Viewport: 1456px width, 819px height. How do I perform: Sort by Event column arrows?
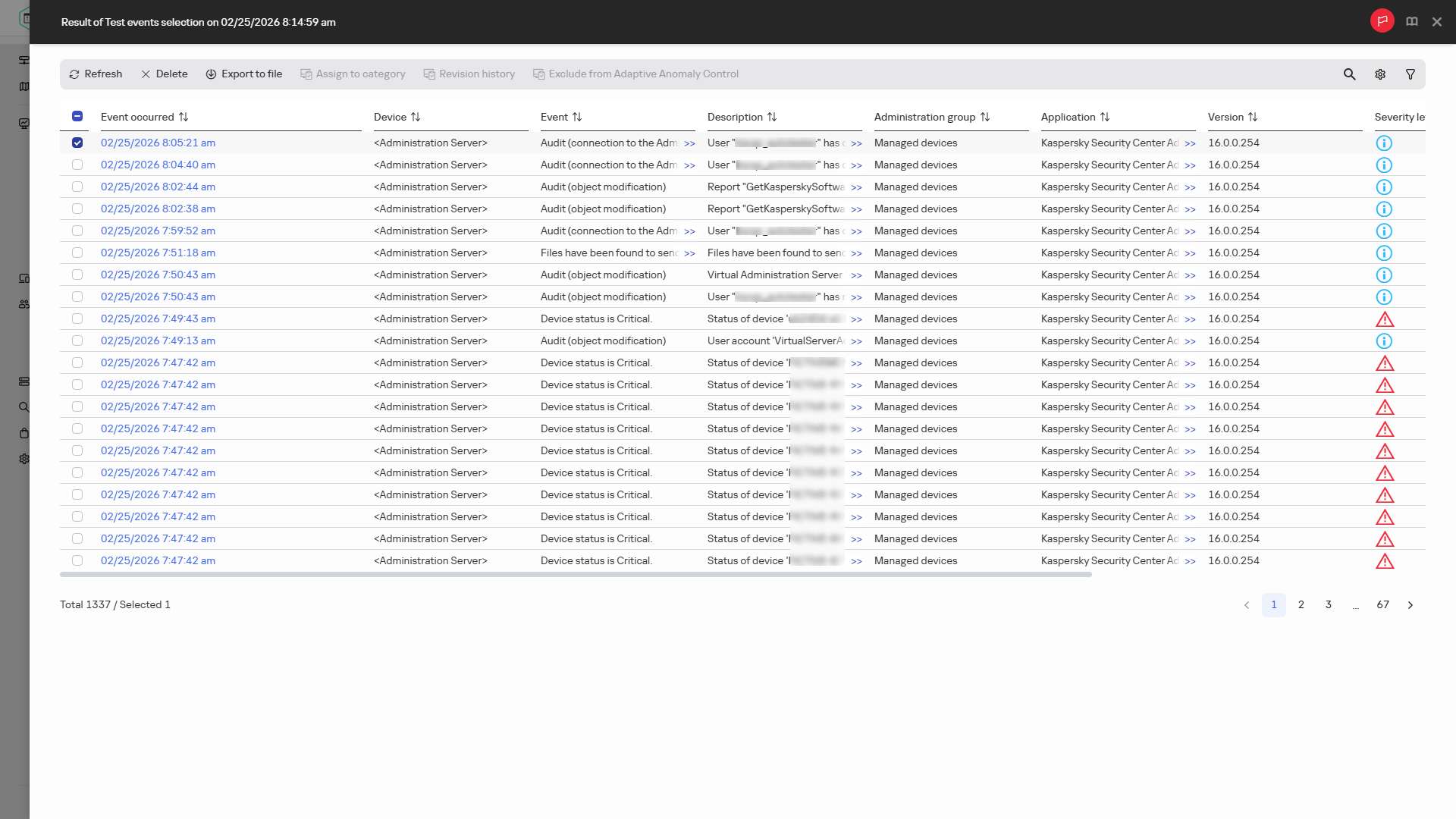point(577,117)
